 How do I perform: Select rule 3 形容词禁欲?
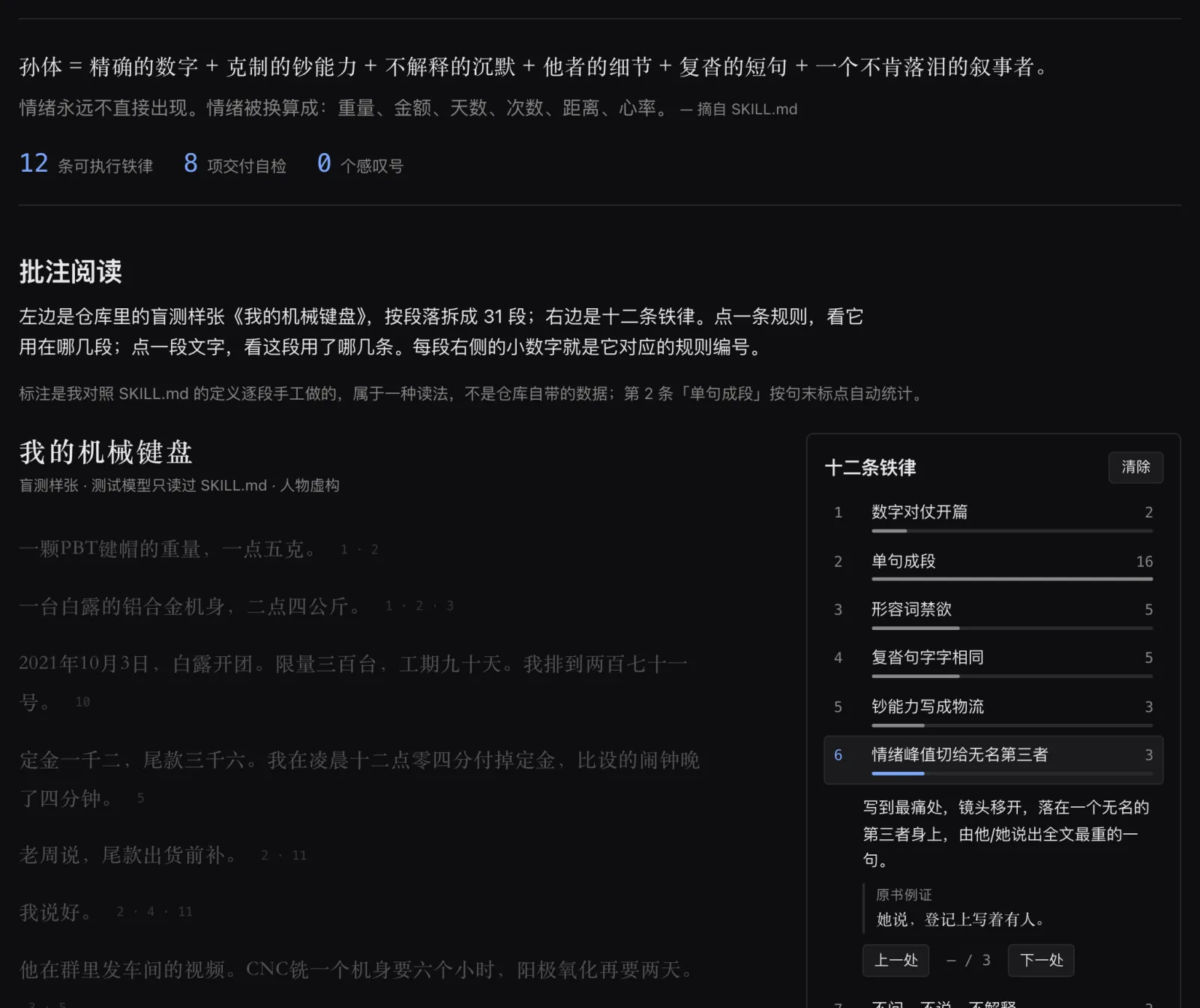993,613
